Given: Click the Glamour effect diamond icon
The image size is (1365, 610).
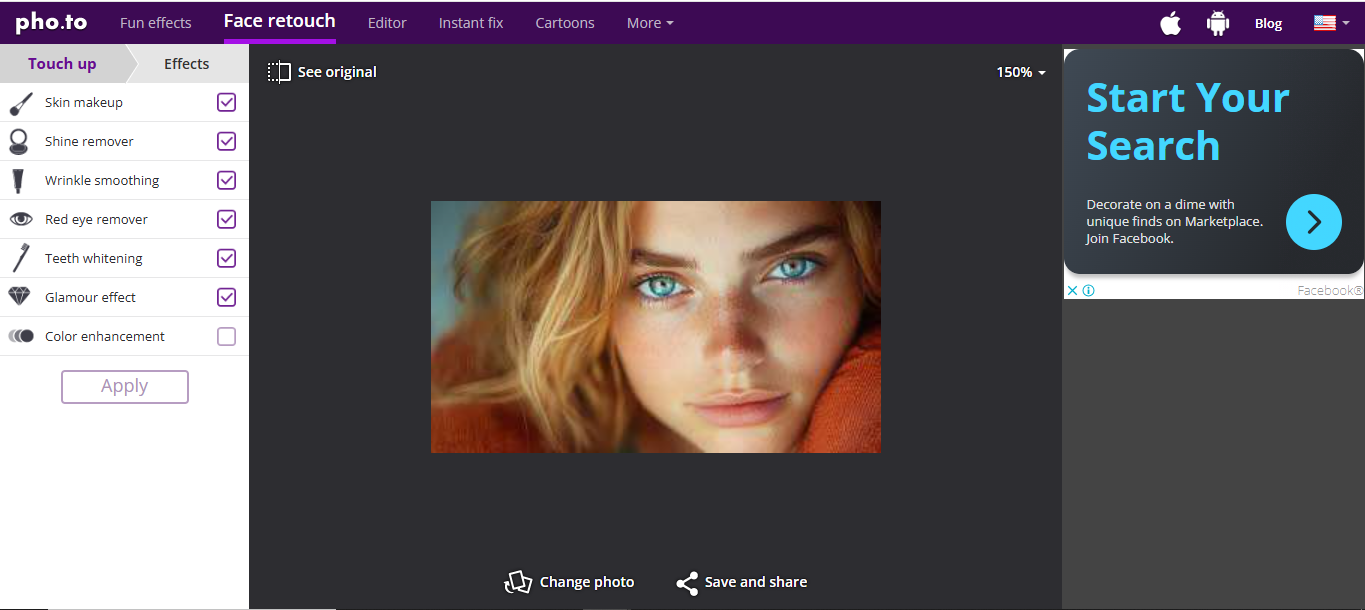Looking at the screenshot, I should coord(21,297).
